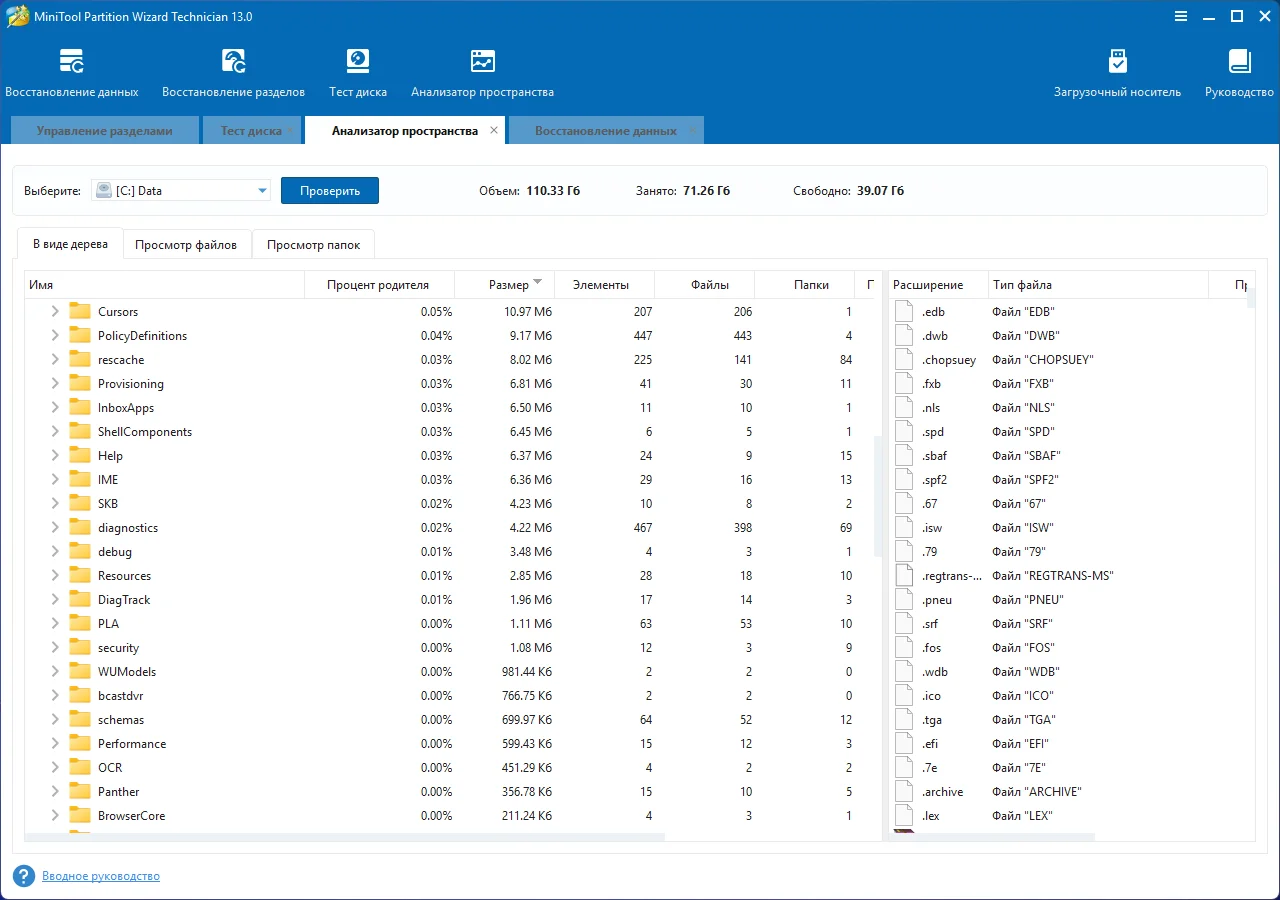This screenshot has height=900, width=1280.
Task: Open the Руководство book icon
Action: click(x=1239, y=62)
